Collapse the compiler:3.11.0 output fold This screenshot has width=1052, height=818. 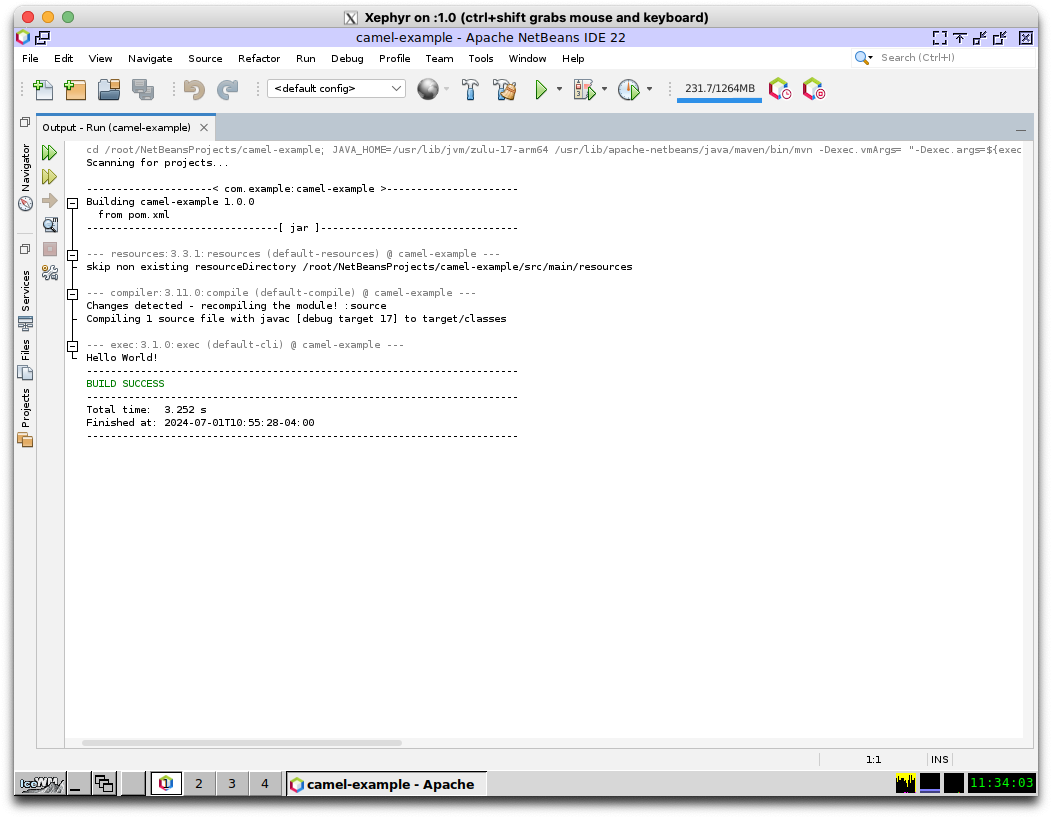(x=73, y=294)
